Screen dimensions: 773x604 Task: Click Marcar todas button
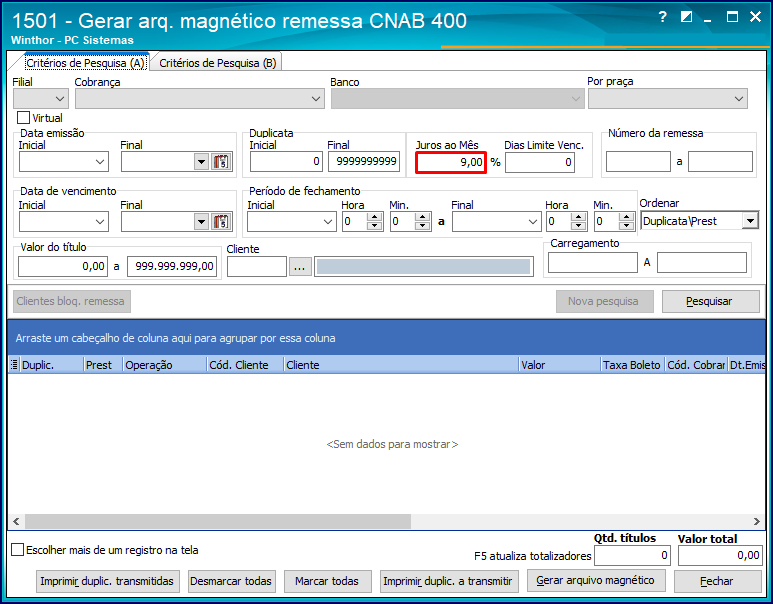coord(327,581)
